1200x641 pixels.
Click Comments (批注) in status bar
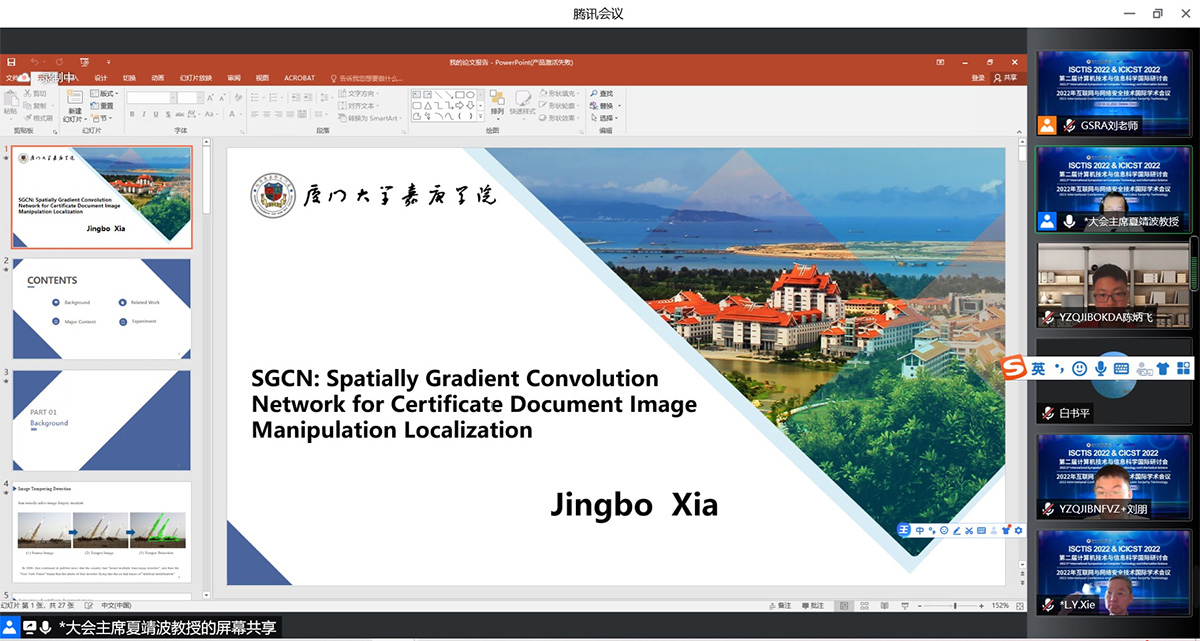click(x=813, y=605)
